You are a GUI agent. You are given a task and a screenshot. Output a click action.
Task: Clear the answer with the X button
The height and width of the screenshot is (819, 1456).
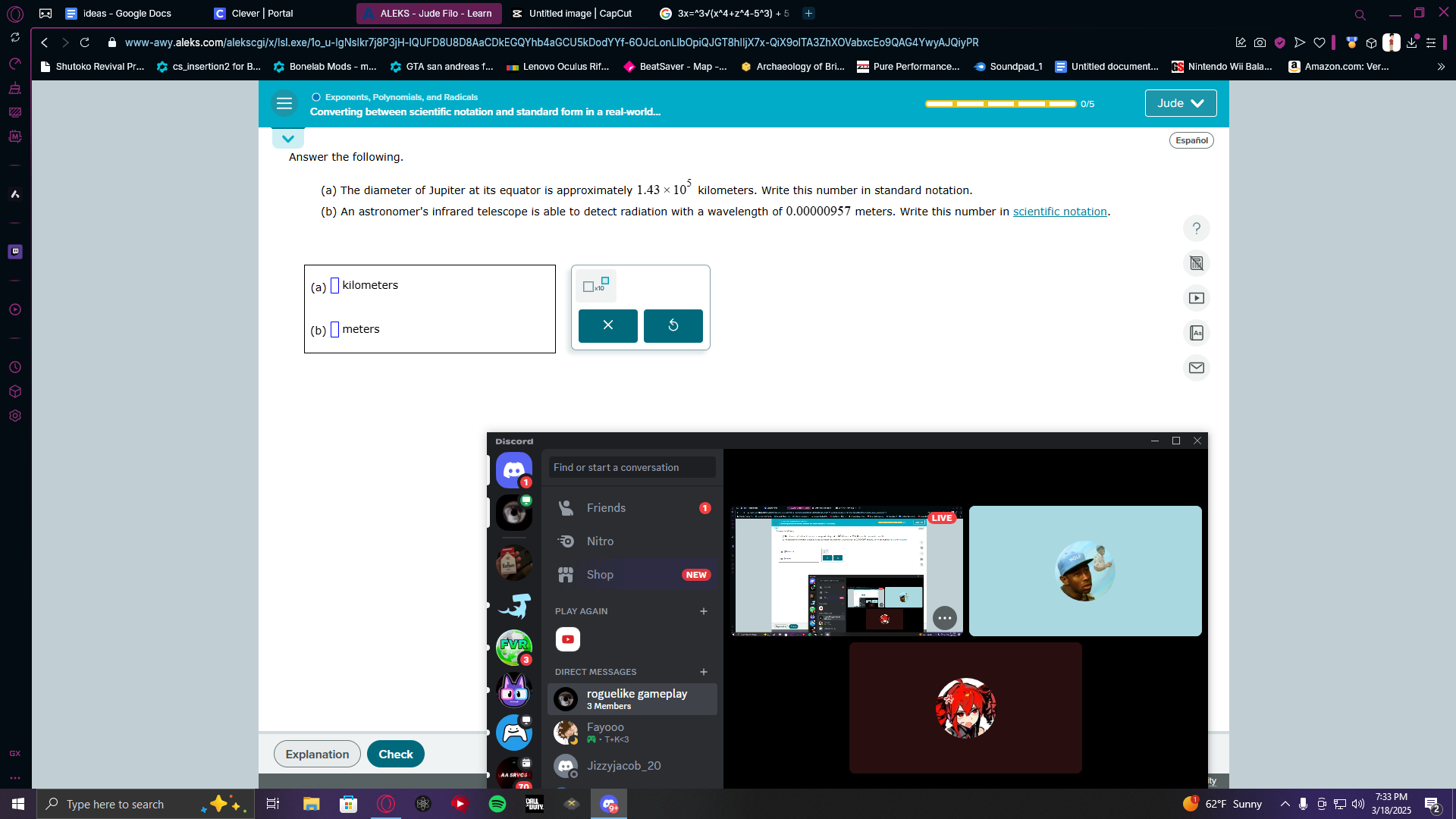click(608, 325)
